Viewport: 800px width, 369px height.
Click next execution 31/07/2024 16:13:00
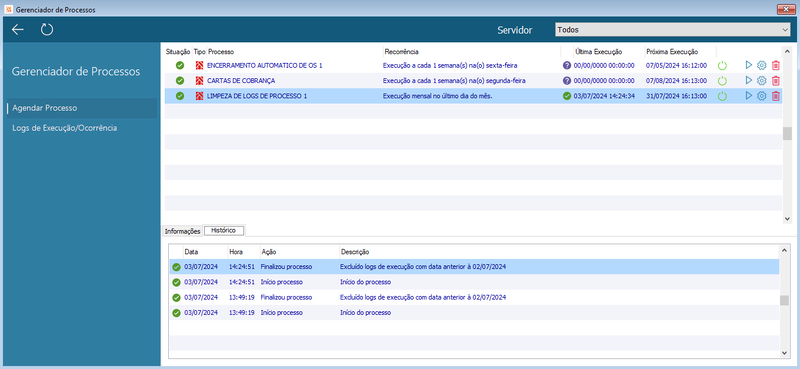click(x=677, y=96)
